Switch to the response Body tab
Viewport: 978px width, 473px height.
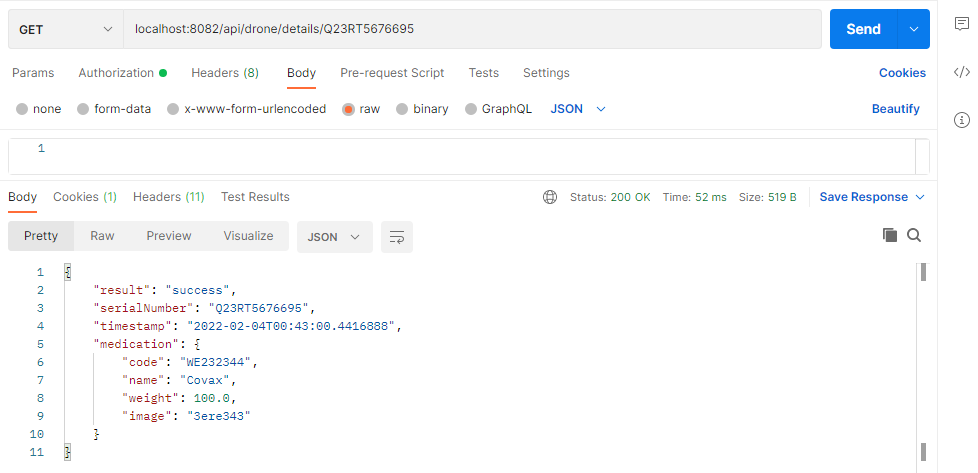point(22,197)
